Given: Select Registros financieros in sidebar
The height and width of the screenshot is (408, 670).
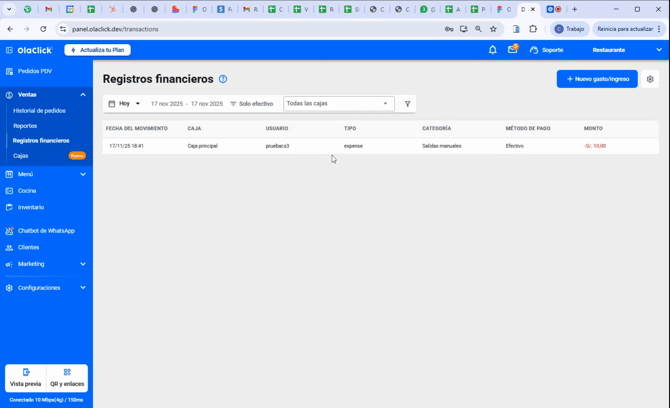Looking at the screenshot, I should coord(41,141).
